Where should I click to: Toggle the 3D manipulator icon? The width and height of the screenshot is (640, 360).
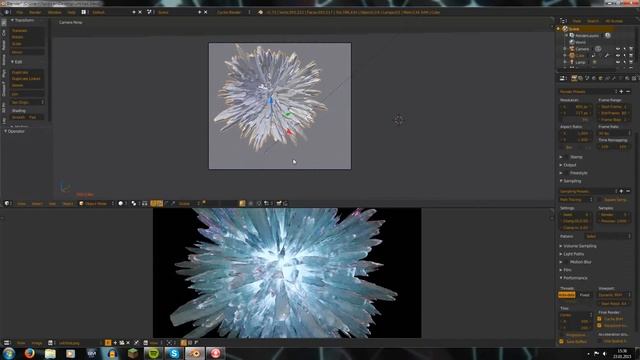tap(153, 203)
